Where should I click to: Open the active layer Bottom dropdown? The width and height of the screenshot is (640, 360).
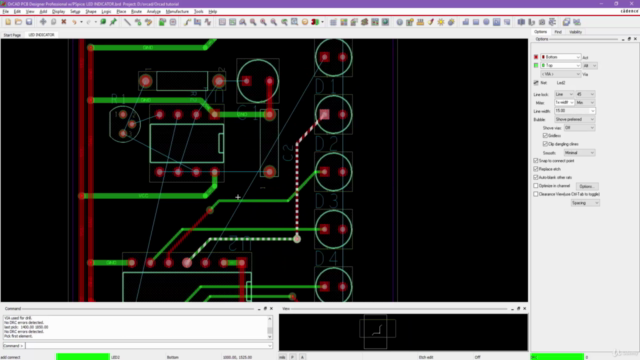tap(560, 57)
